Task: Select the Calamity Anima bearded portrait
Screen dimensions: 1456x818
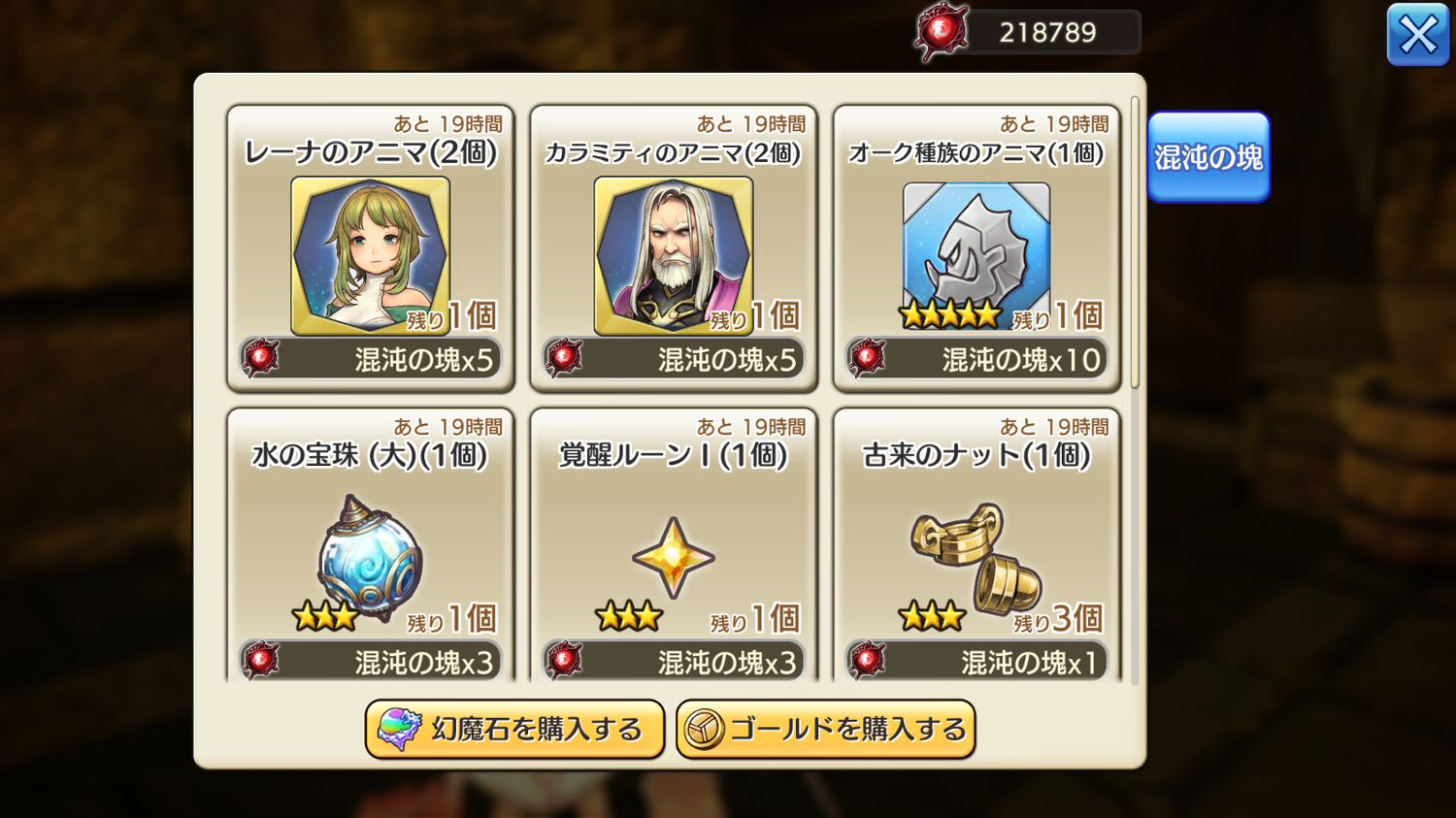Action: (x=673, y=255)
